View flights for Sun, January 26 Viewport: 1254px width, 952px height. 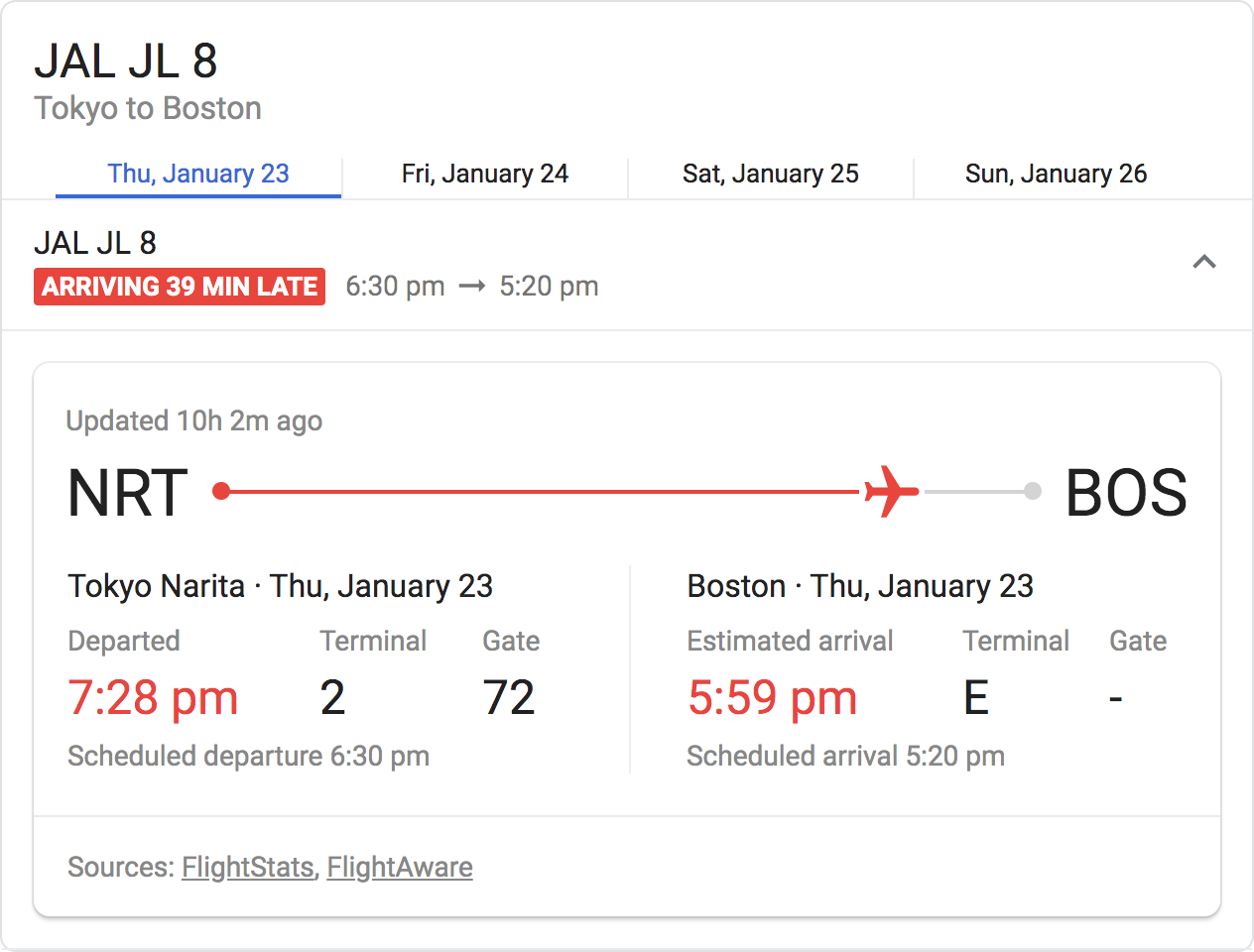point(1056,174)
